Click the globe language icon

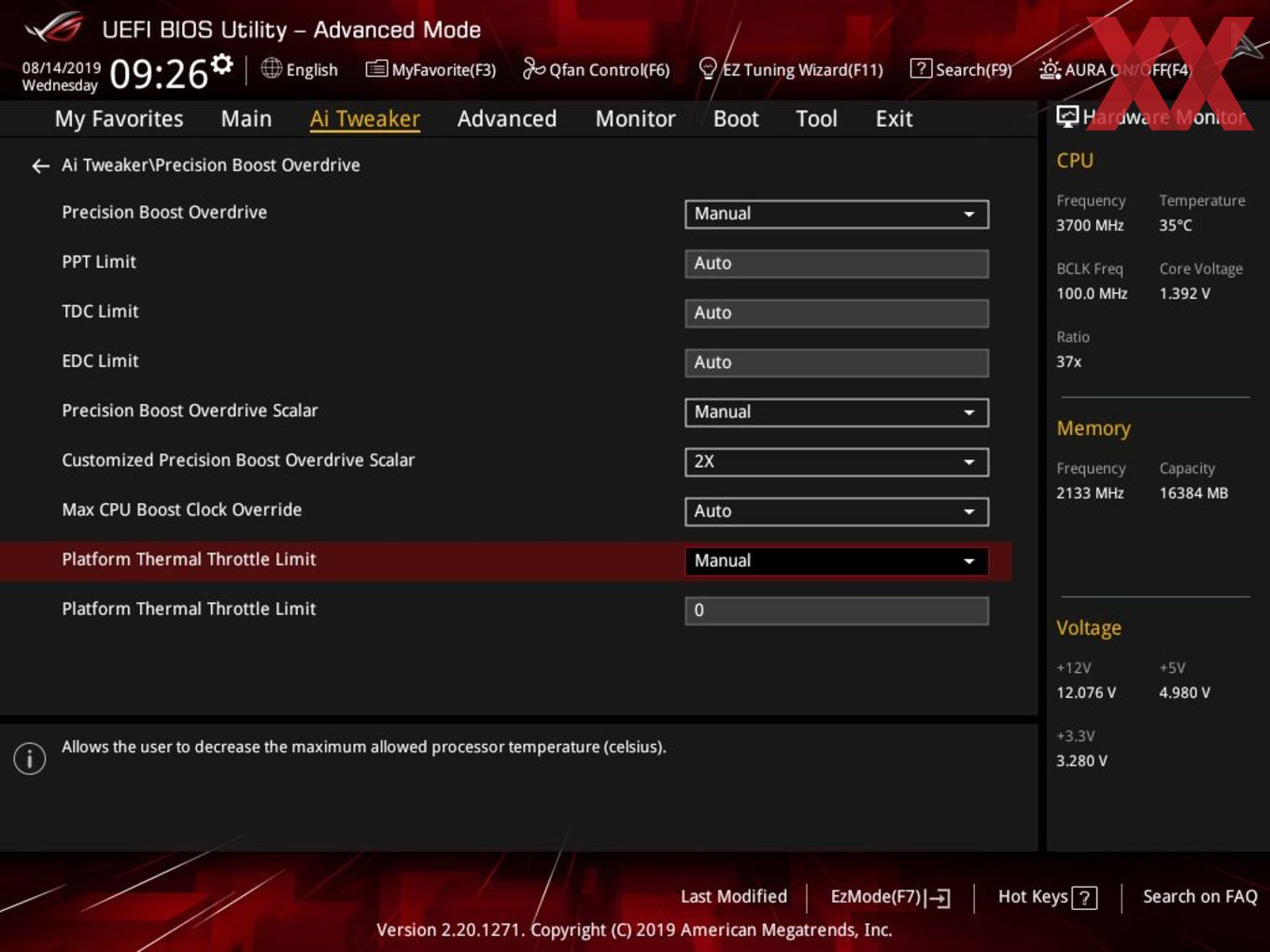click(271, 68)
